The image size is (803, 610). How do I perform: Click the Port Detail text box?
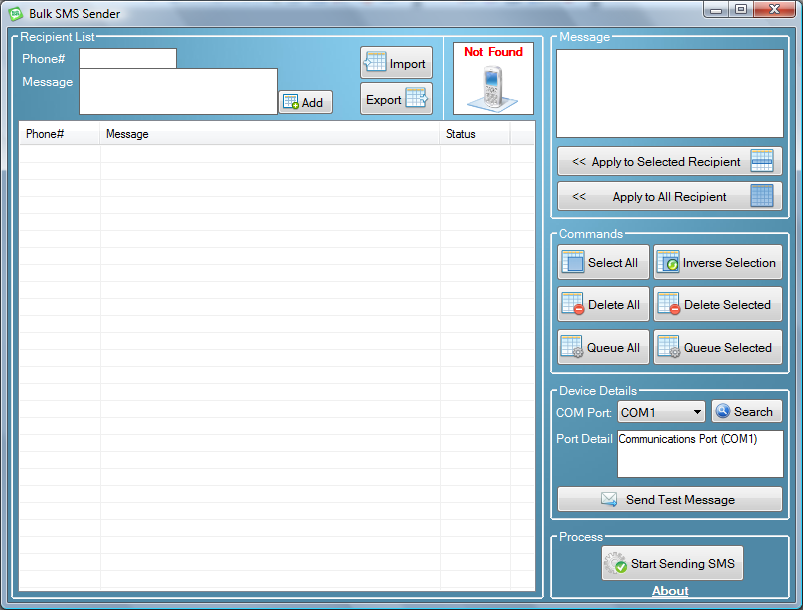click(x=700, y=454)
